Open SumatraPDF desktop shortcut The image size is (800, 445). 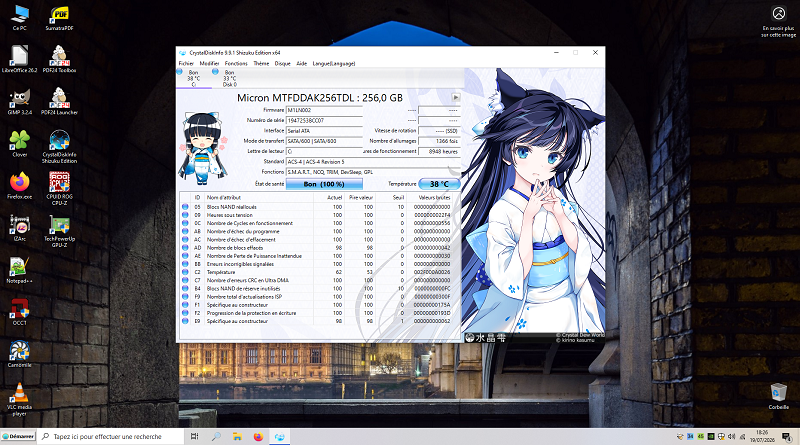pyautogui.click(x=60, y=17)
